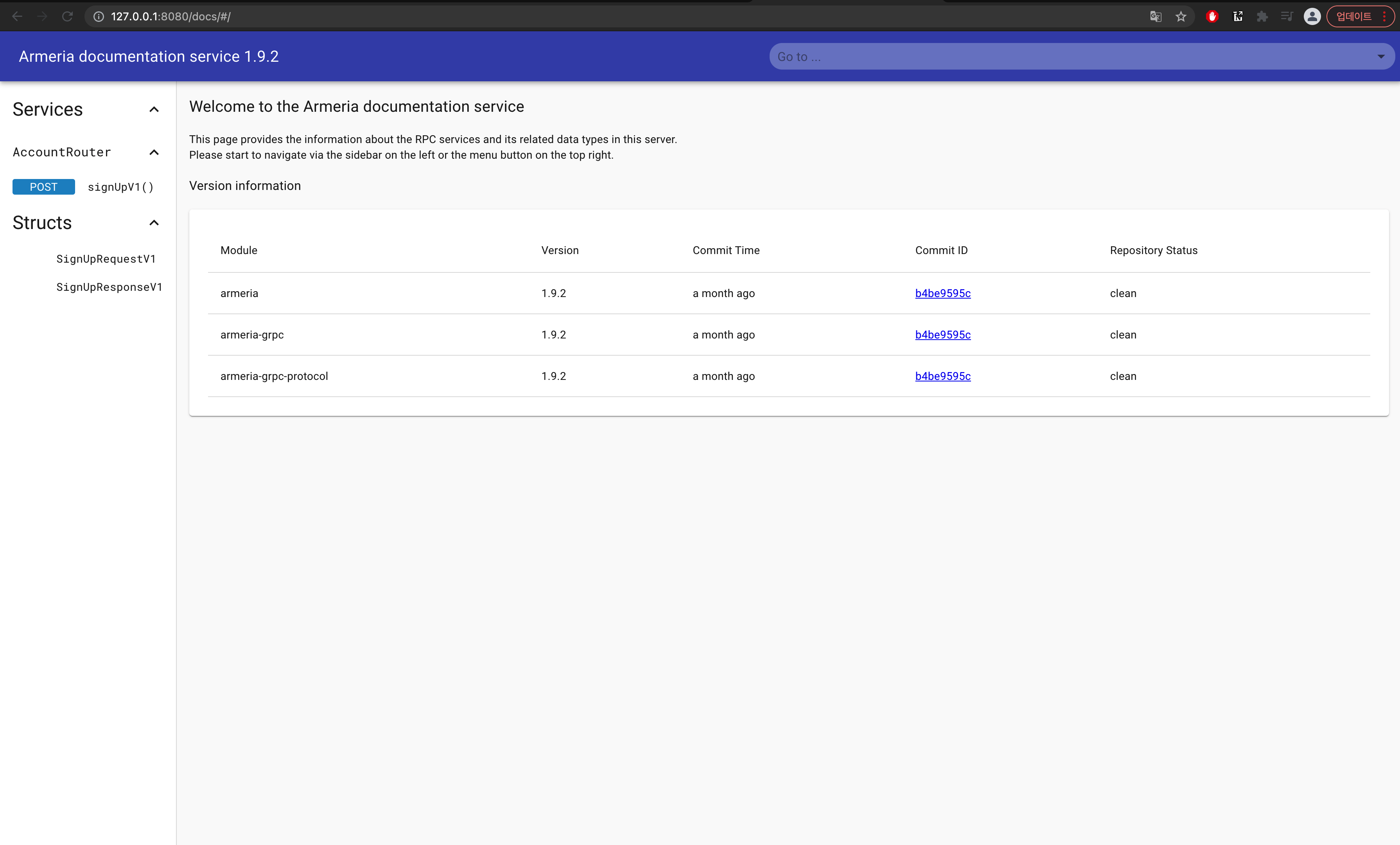Open the media control playlist icon

[1287, 16]
